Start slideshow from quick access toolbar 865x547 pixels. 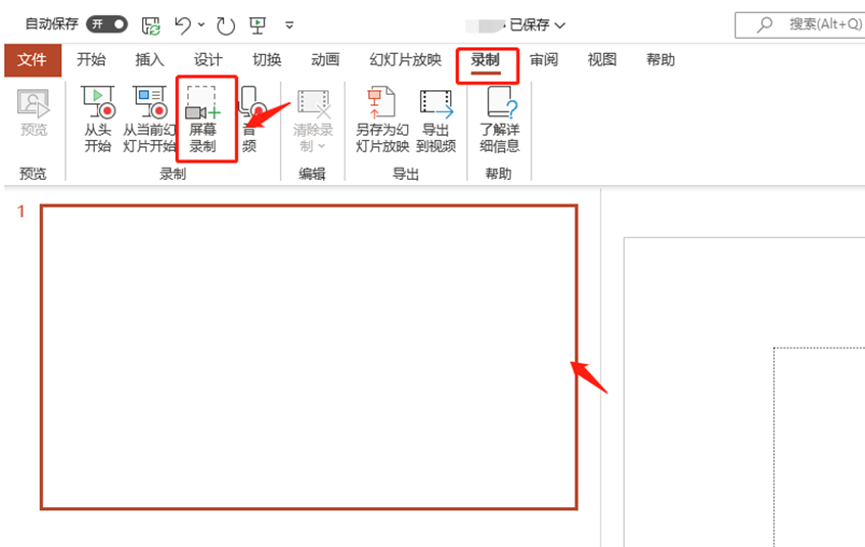click(258, 25)
